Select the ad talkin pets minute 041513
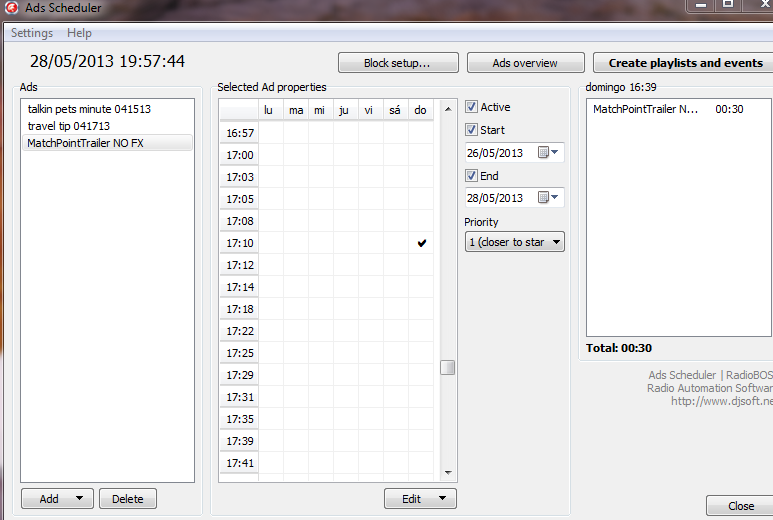 tap(107, 109)
